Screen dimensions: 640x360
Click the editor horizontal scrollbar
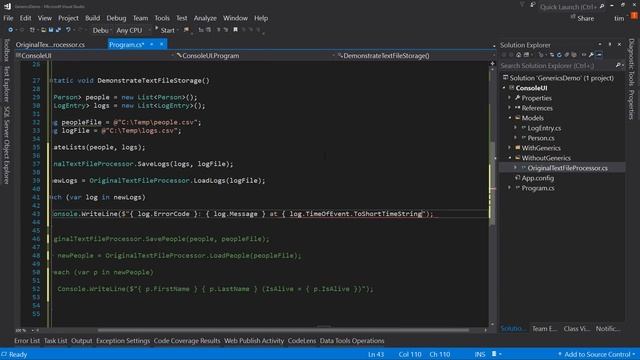[x=283, y=330]
